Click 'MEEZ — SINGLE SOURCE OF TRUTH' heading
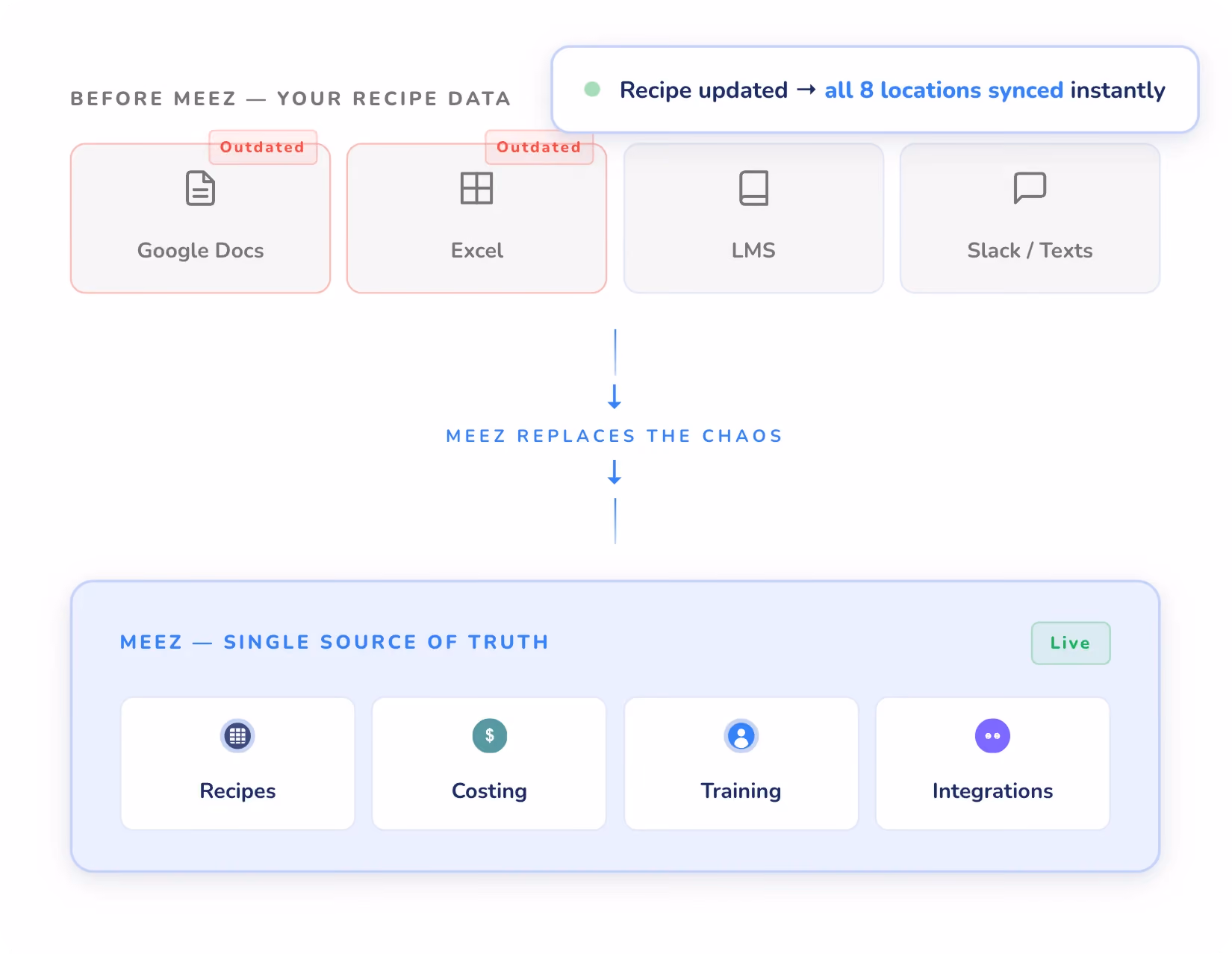The image size is (1232, 954). tap(335, 642)
